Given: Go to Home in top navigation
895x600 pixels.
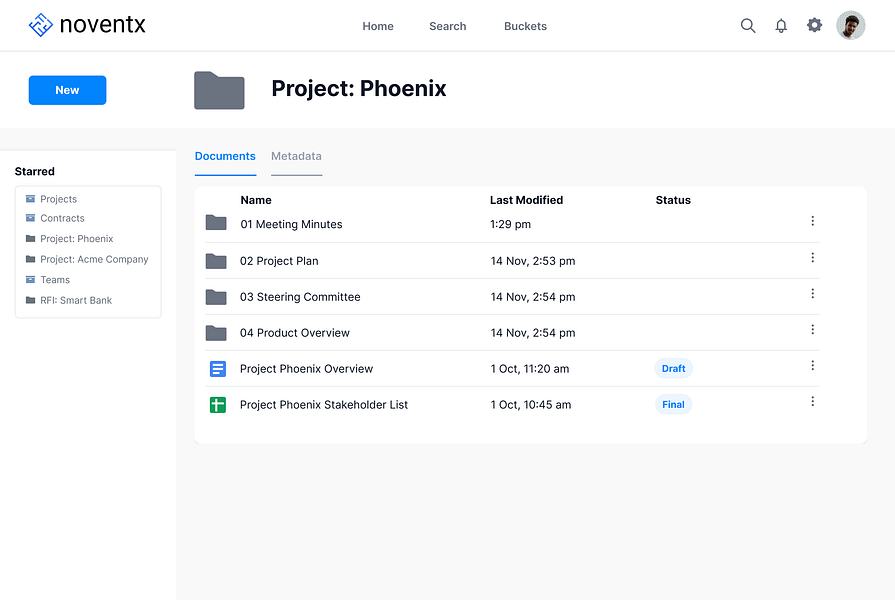Looking at the screenshot, I should 378,26.
